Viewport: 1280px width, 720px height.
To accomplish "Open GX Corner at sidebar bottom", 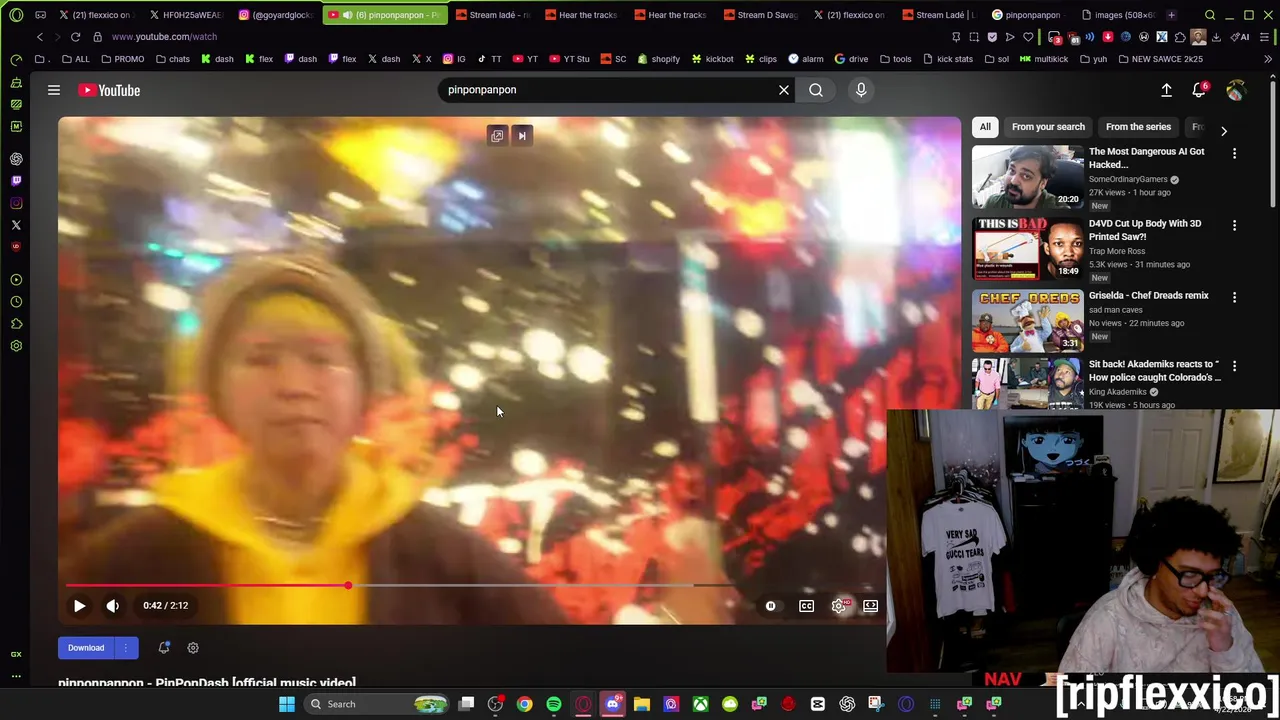I will coord(16,654).
